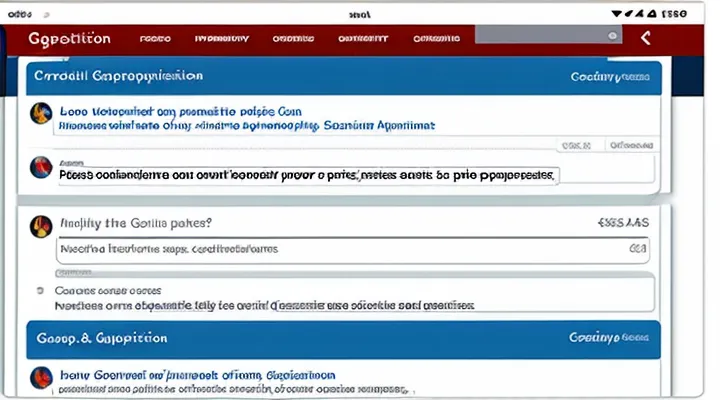Click the gray search field in the header

click(540, 35)
